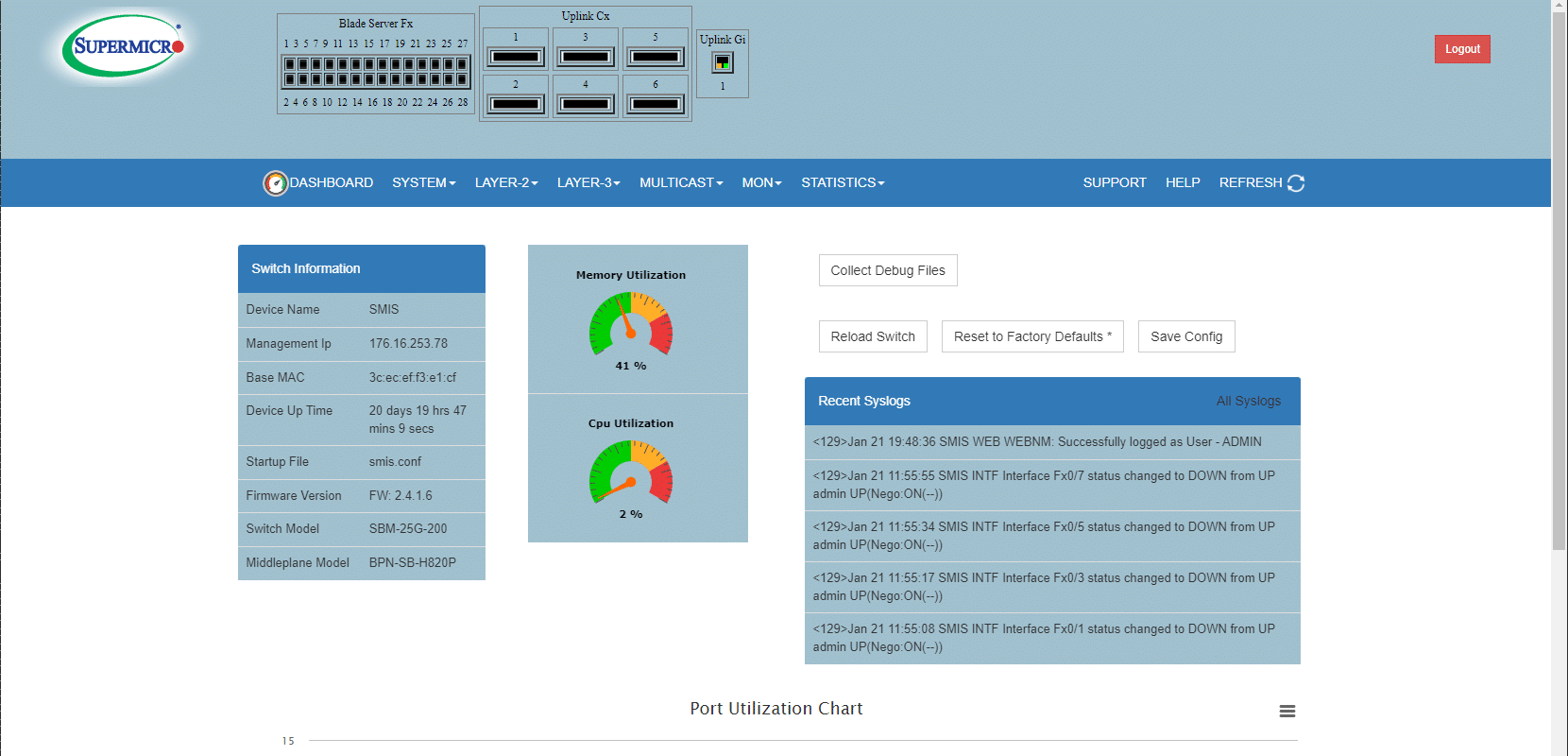Click the Base MAC value 3c:ec:ef:f3:e1:cf
The height and width of the screenshot is (756, 1568).
click(413, 377)
